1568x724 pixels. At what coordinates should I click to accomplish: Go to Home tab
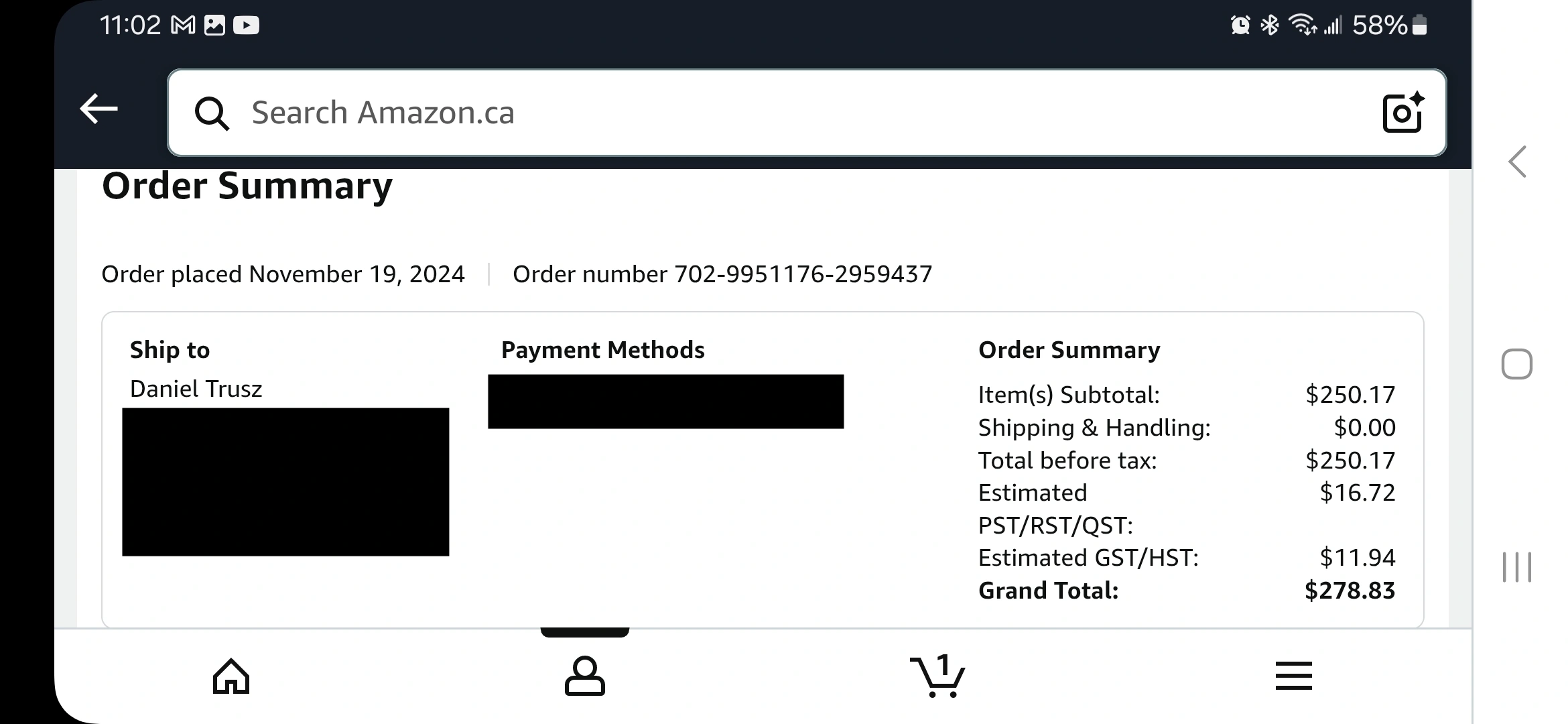click(x=231, y=676)
